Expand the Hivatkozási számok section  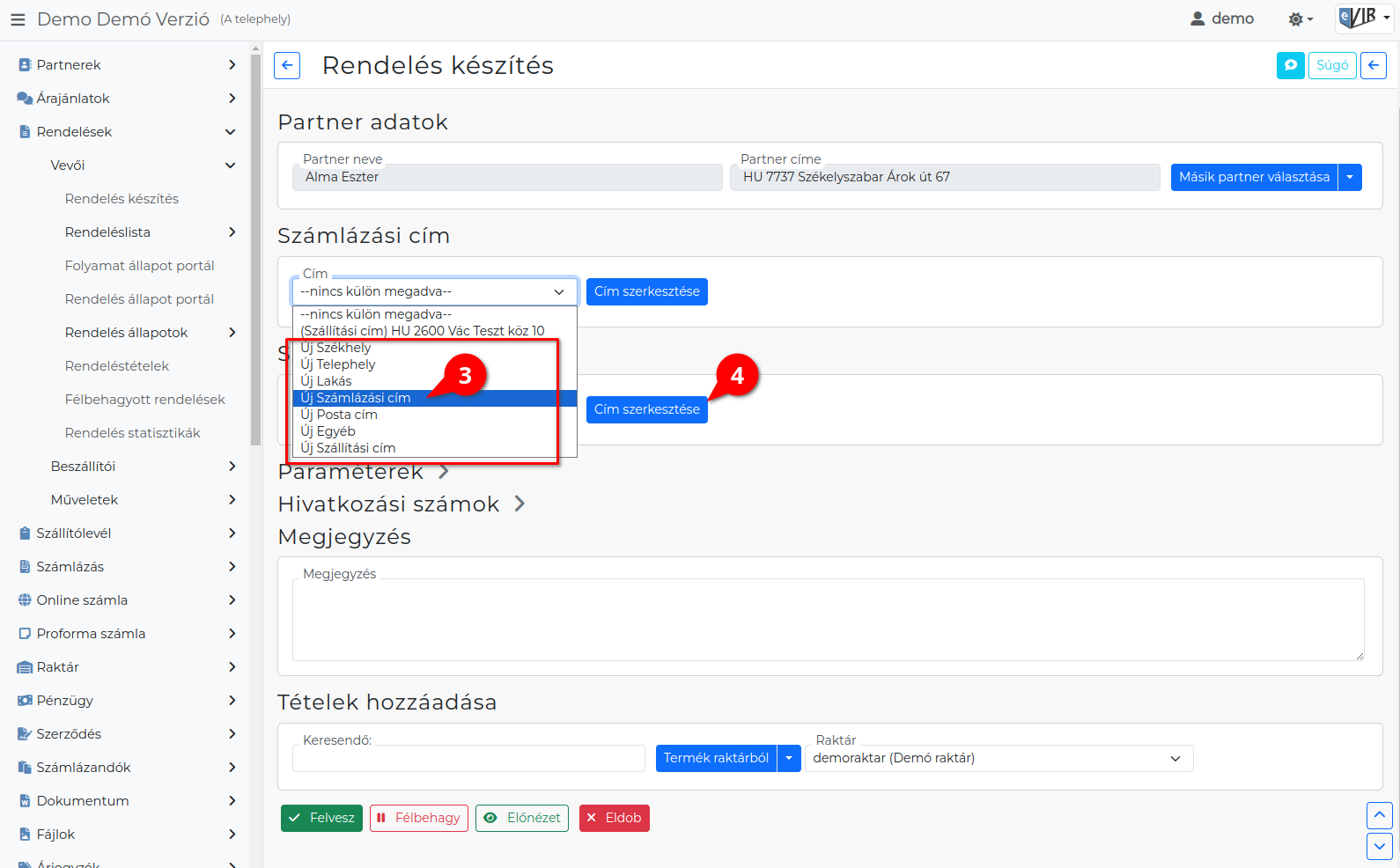(519, 504)
